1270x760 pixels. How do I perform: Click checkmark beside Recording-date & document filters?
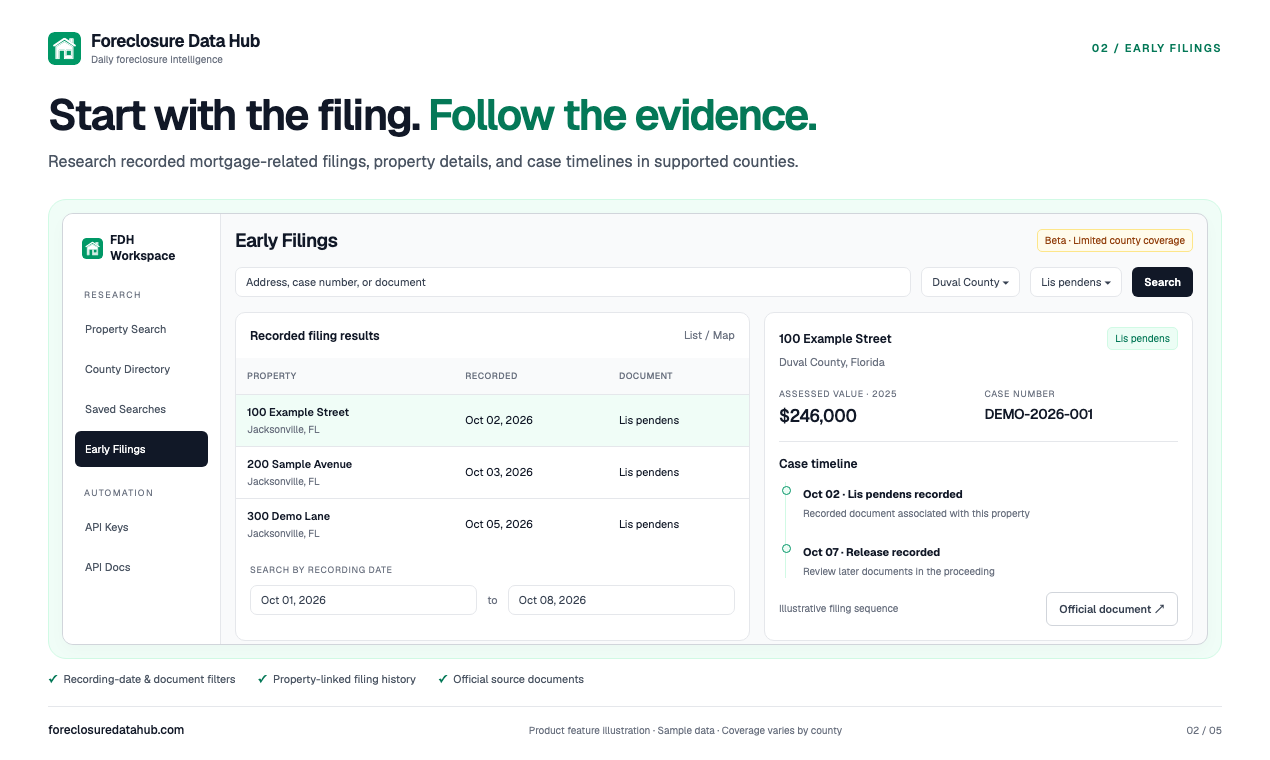[53, 679]
